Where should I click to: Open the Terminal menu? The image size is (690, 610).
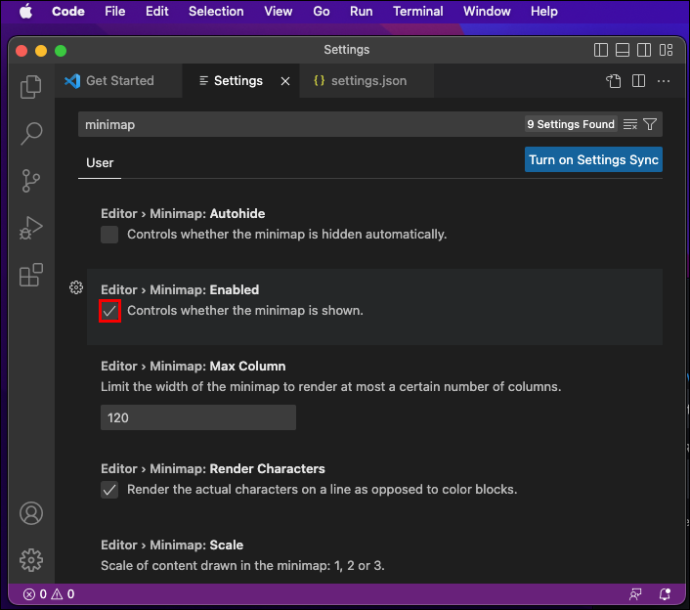pyautogui.click(x=418, y=11)
